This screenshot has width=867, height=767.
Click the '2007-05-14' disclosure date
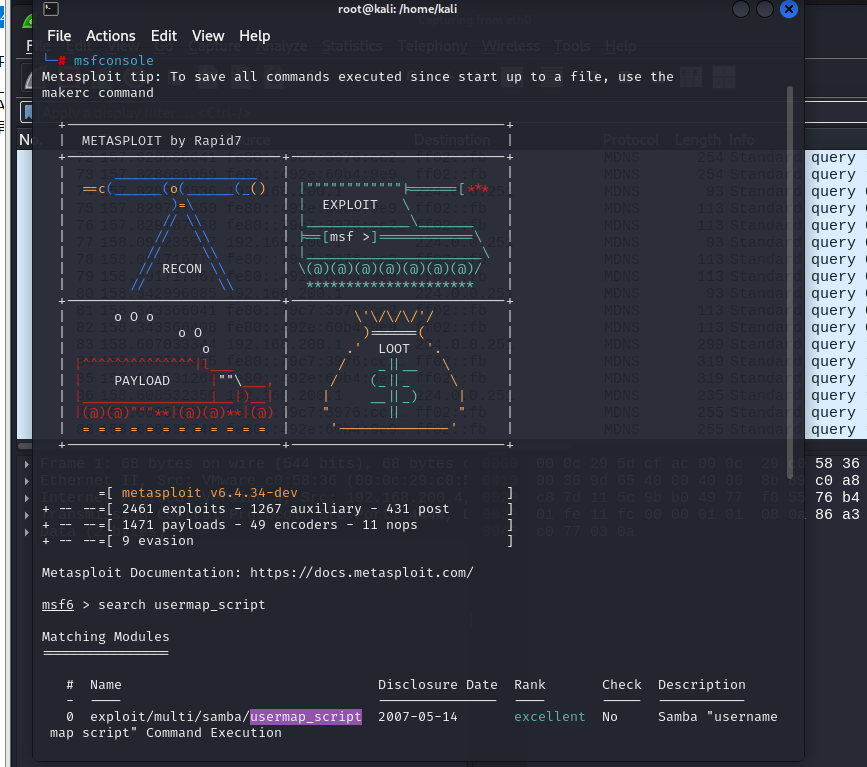point(417,717)
